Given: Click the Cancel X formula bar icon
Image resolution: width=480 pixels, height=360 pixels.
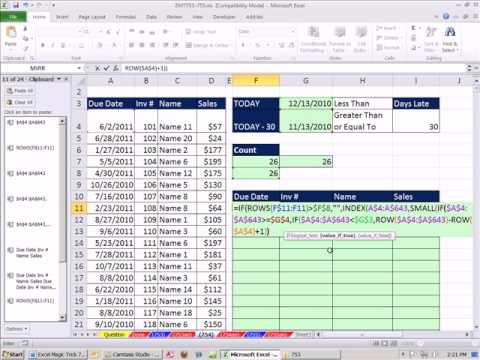Looking at the screenshot, I should (97, 68).
